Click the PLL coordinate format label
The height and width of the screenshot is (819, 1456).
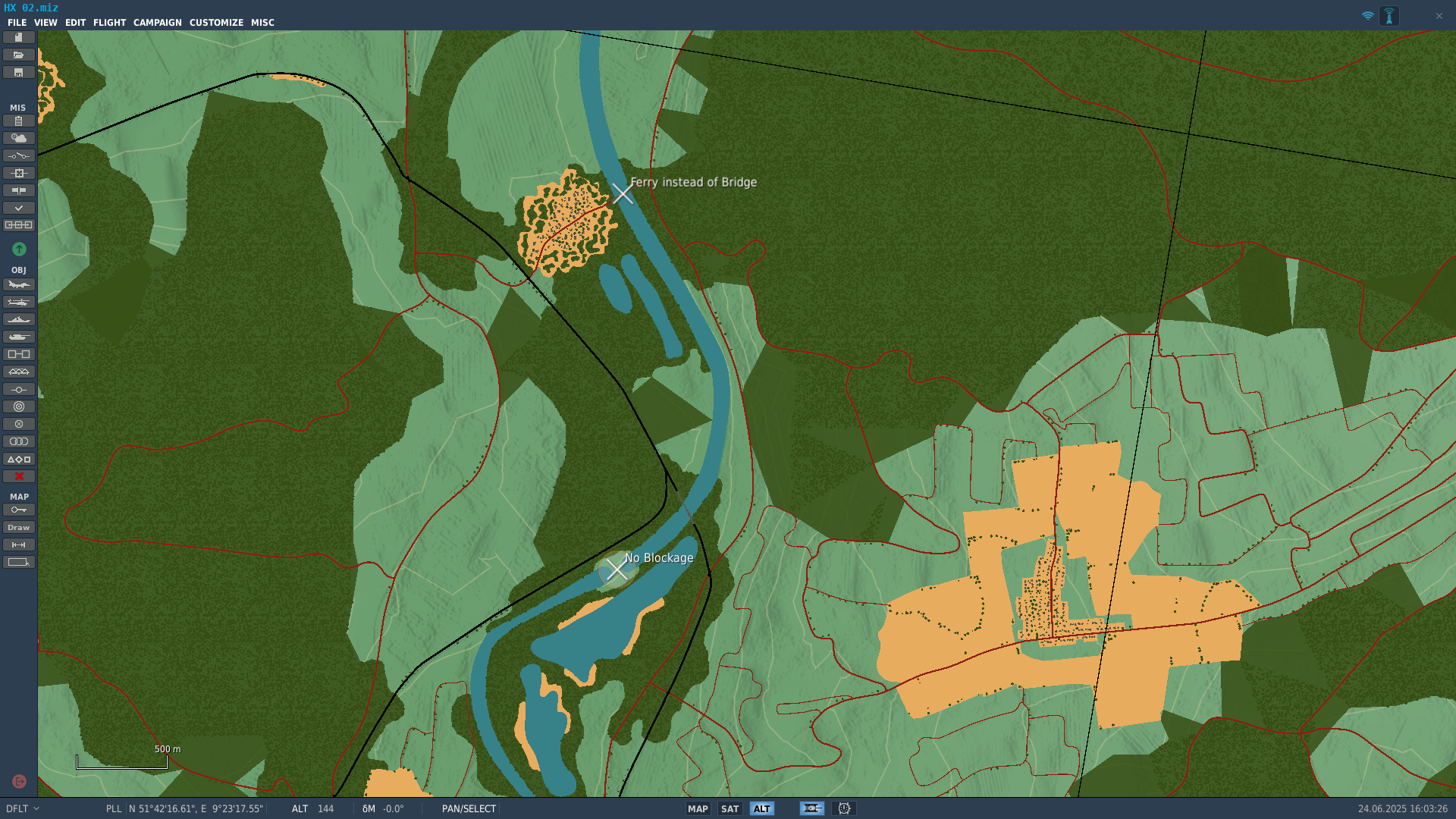[x=114, y=808]
